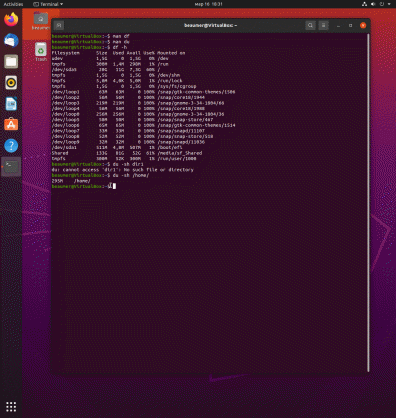Open the Help icon in the dock
The image size is (396, 418).
11,146
